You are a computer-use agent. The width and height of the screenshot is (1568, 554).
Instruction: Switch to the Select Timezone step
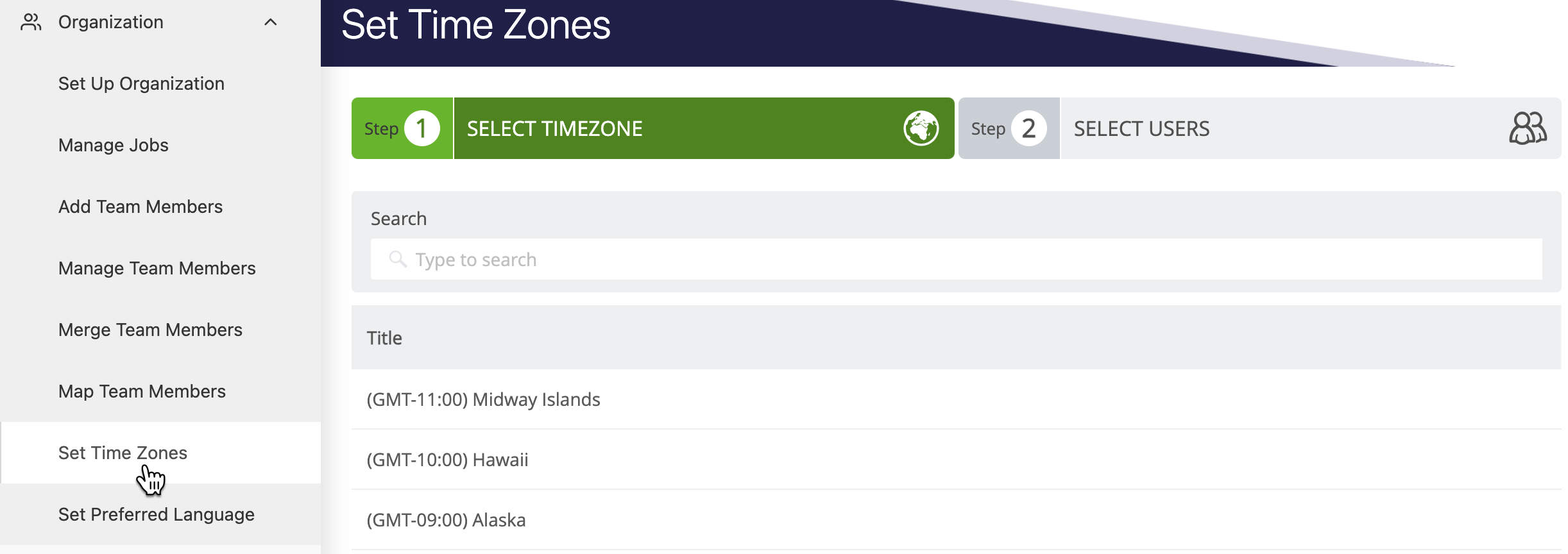click(642, 128)
